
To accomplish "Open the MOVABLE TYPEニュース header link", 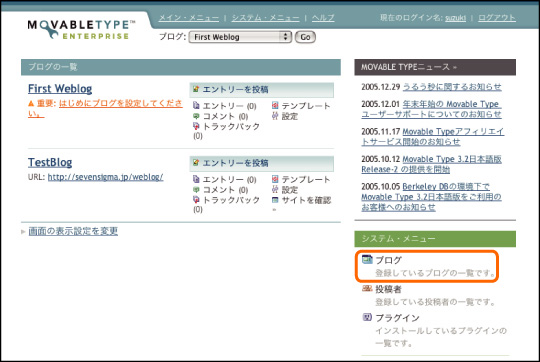I will click(x=409, y=67).
